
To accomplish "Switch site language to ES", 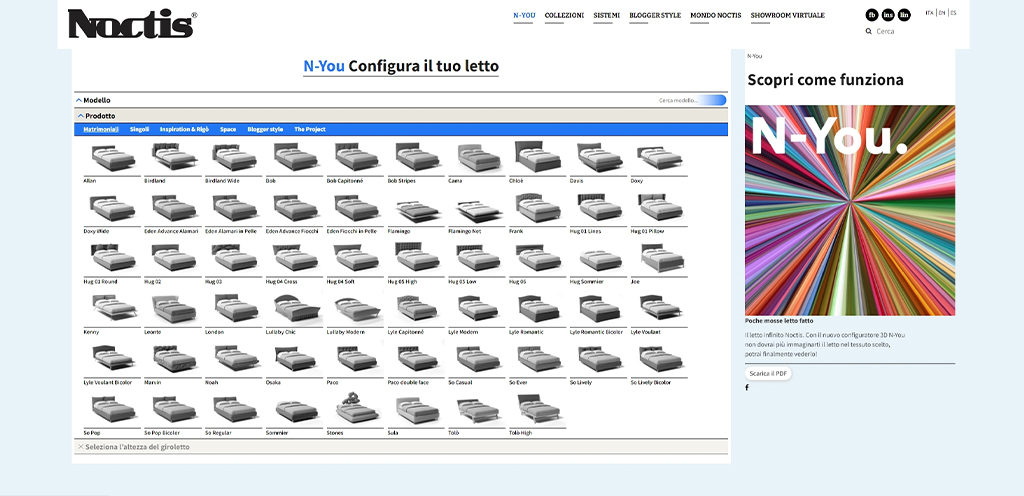I will 953,13.
